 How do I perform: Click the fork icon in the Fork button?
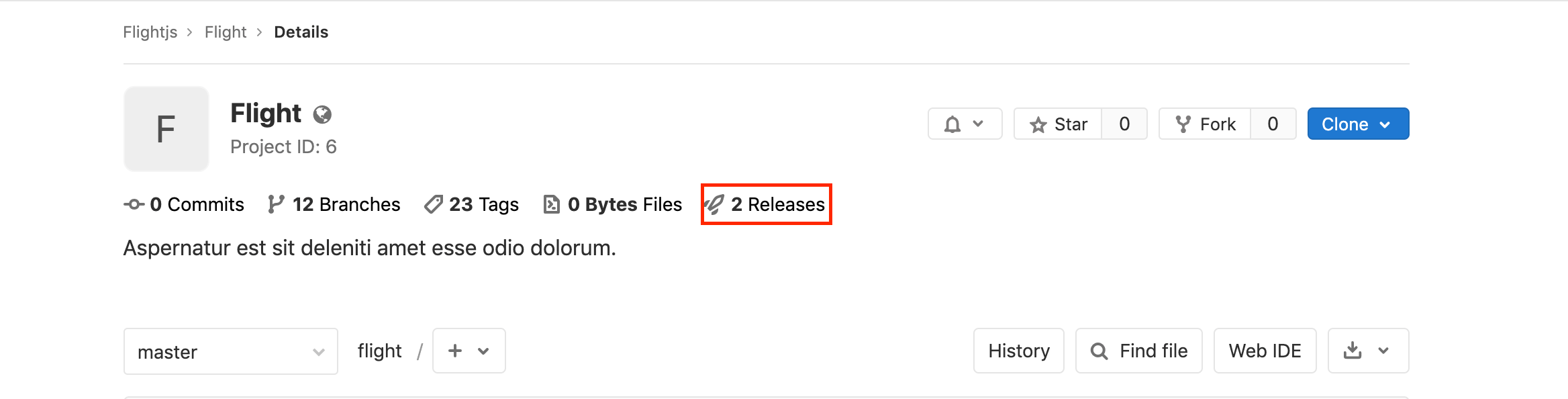point(1183,124)
